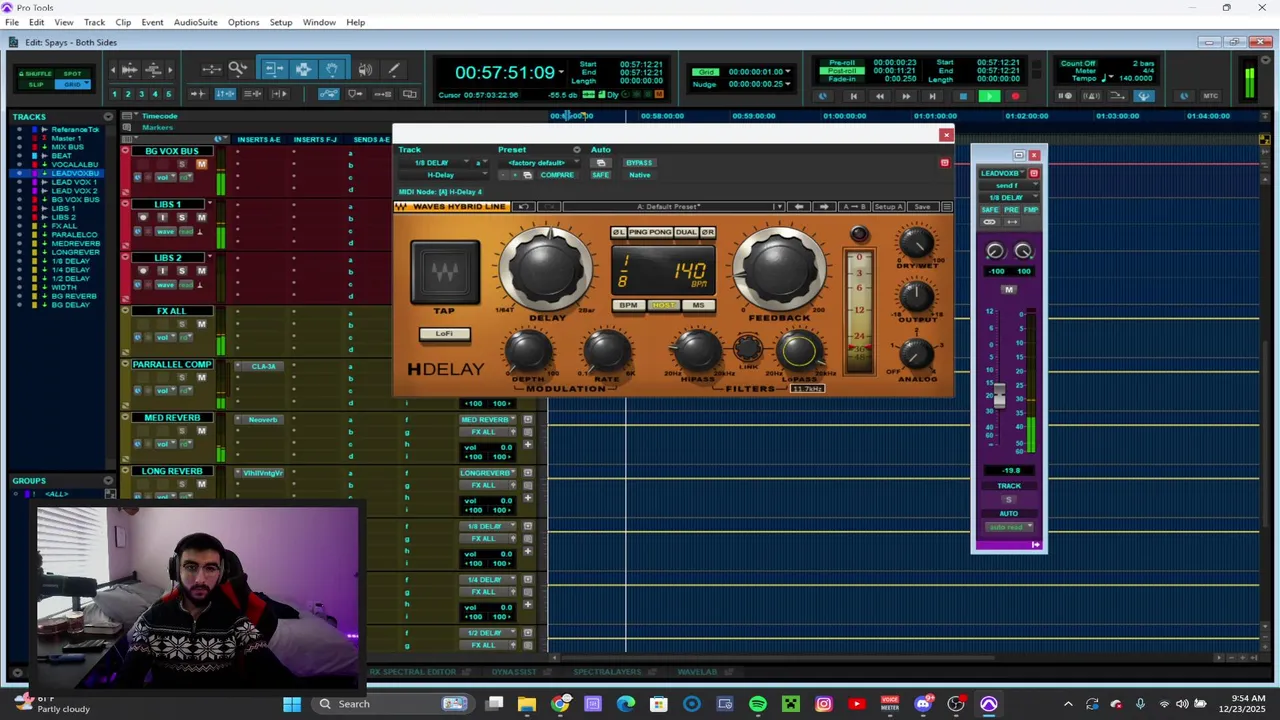The image size is (1280, 720).
Task: Click the Setup A button
Action: [888, 207]
